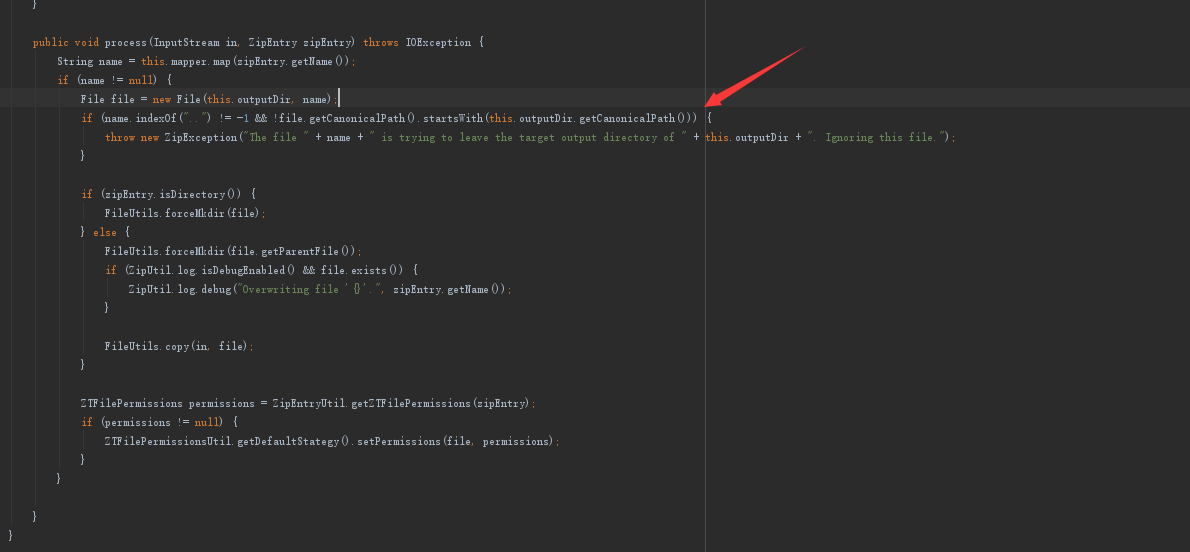Click the indexOf method call
Image resolution: width=1190 pixels, height=552 pixels.
point(158,118)
